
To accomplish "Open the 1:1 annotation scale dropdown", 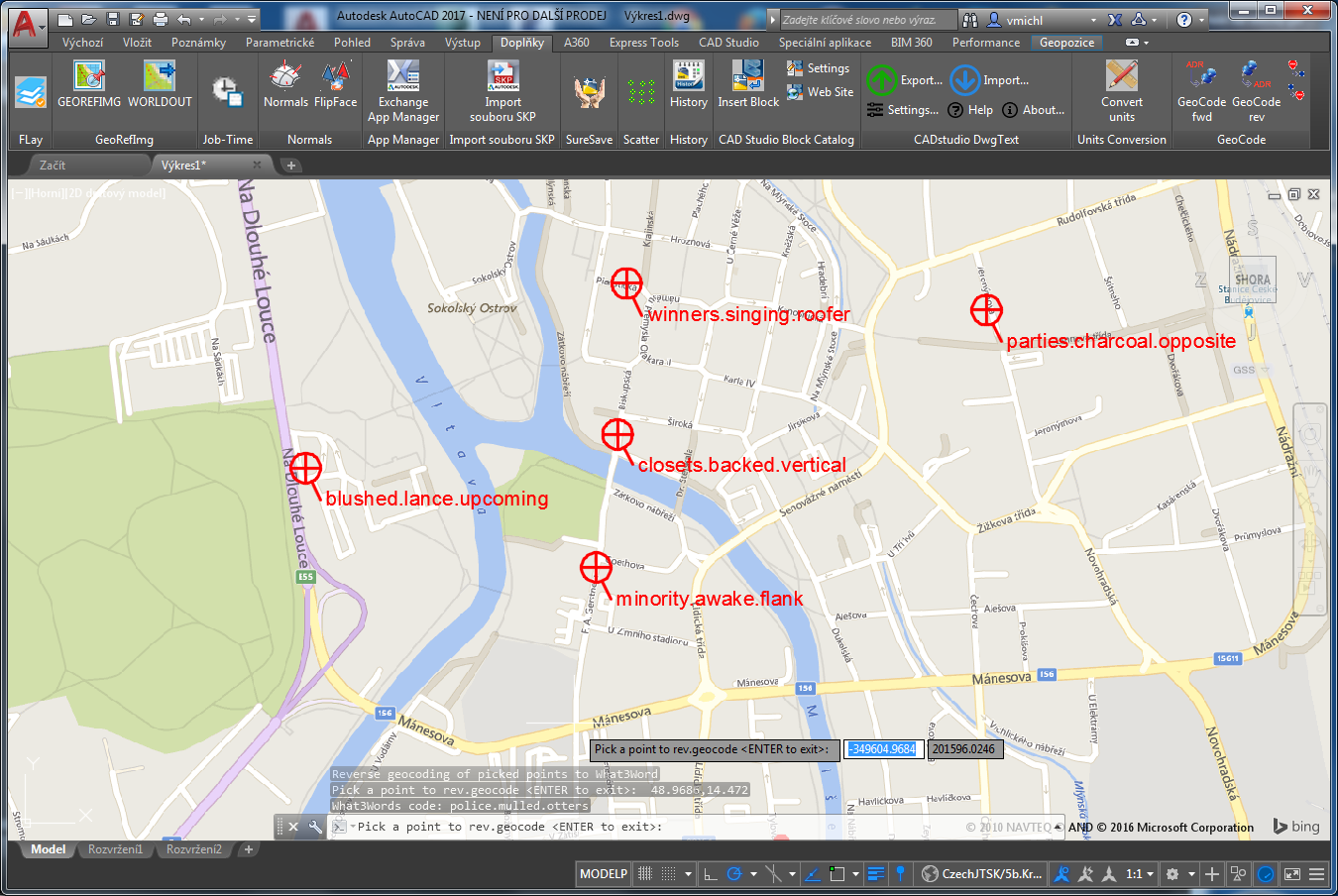I will (x=1140, y=874).
